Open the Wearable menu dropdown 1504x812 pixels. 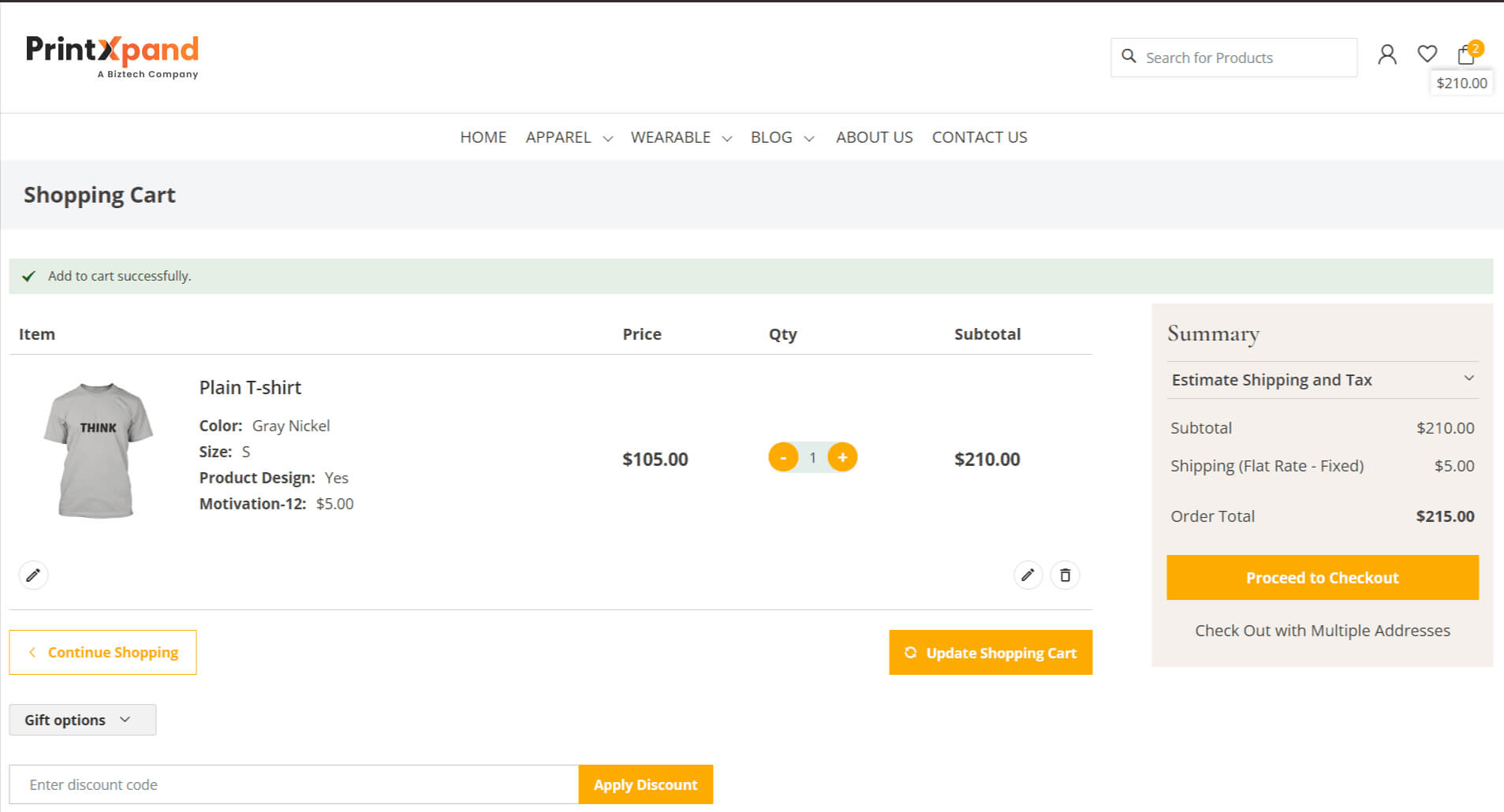(681, 137)
